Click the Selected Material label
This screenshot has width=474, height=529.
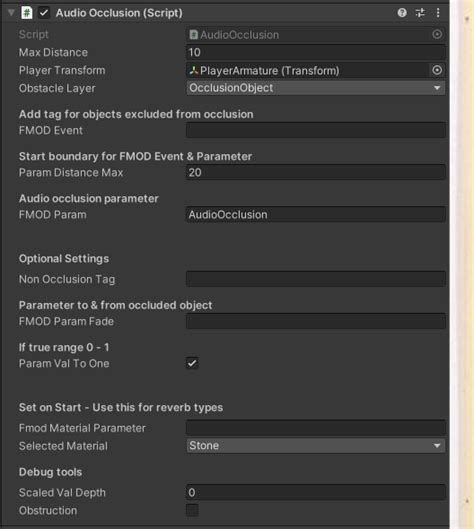pyautogui.click(x=63, y=446)
